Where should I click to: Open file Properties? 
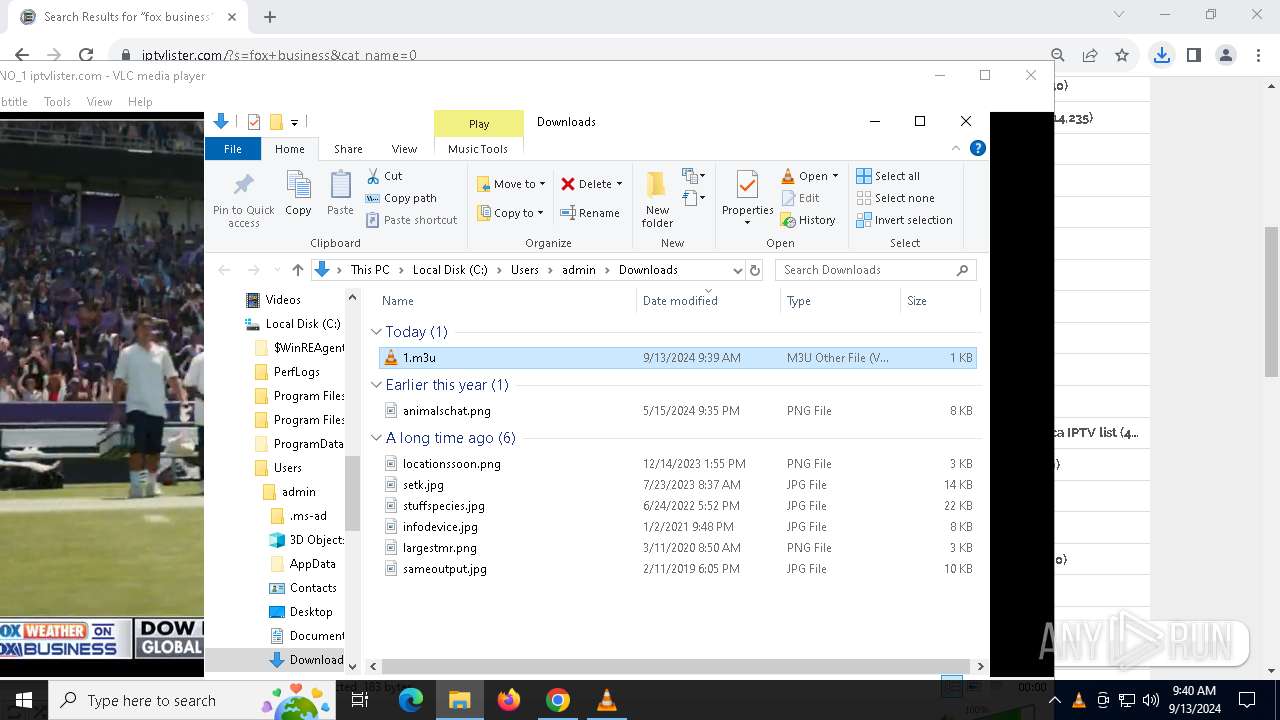point(747,197)
